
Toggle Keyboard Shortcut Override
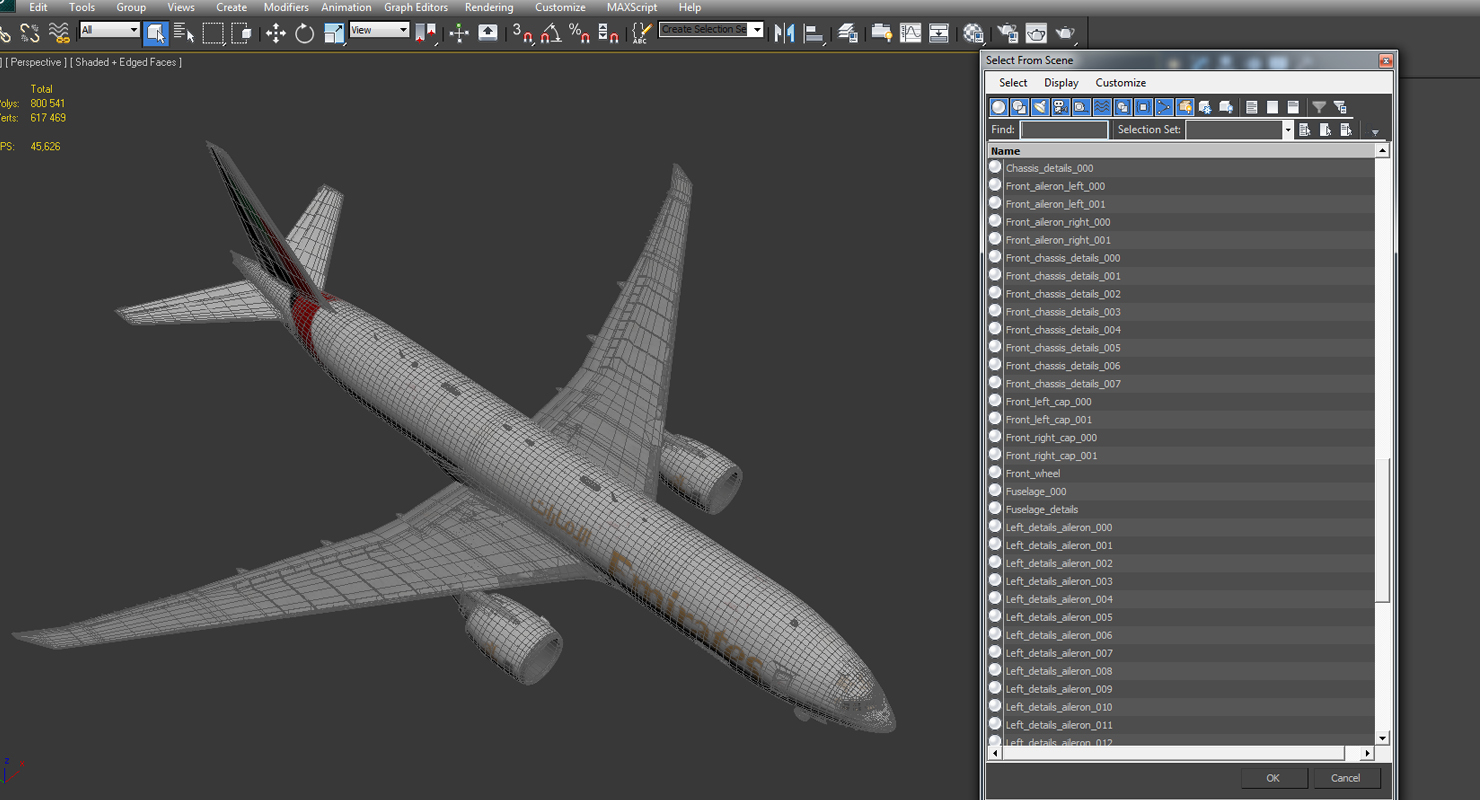(488, 33)
